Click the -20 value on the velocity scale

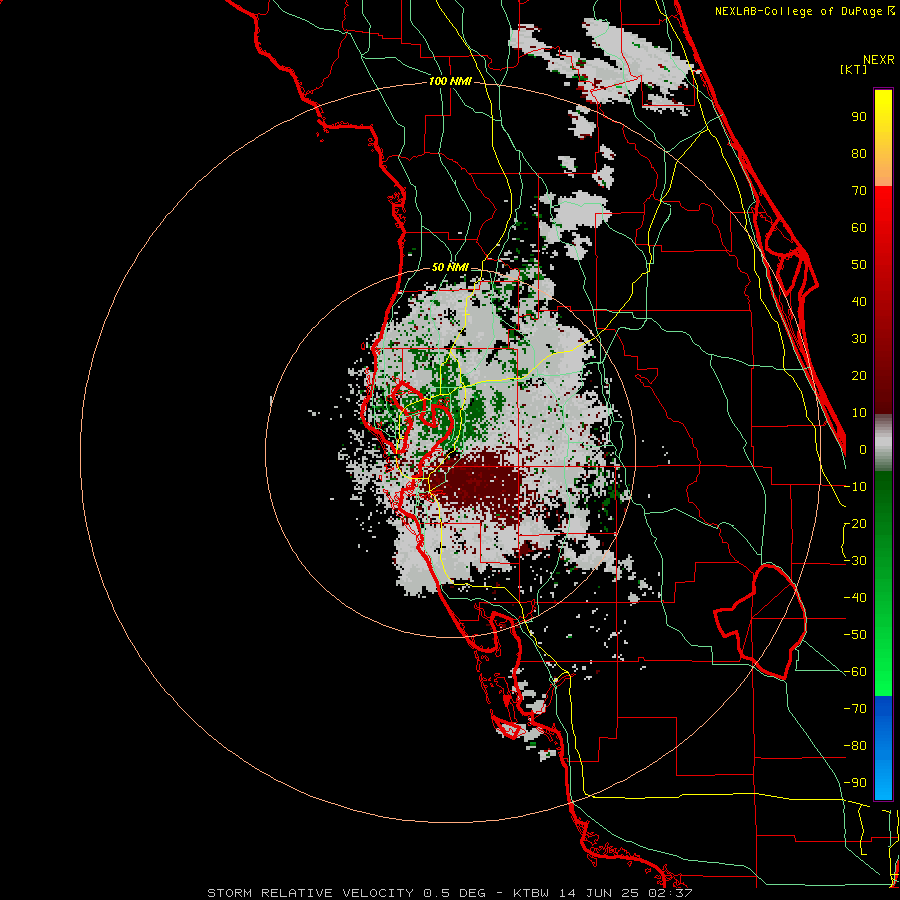click(x=855, y=524)
